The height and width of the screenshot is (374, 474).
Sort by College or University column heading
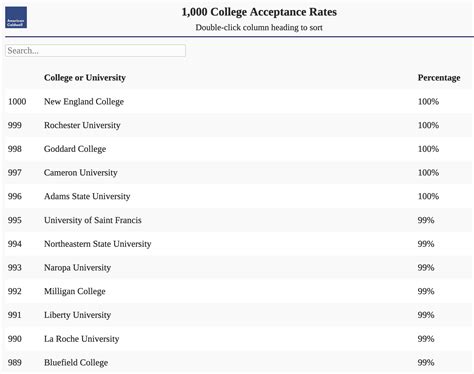click(x=85, y=78)
